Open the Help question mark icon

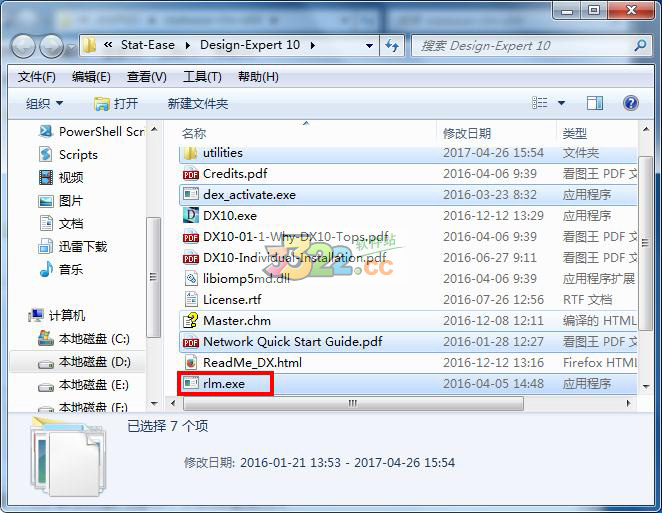pyautogui.click(x=630, y=103)
